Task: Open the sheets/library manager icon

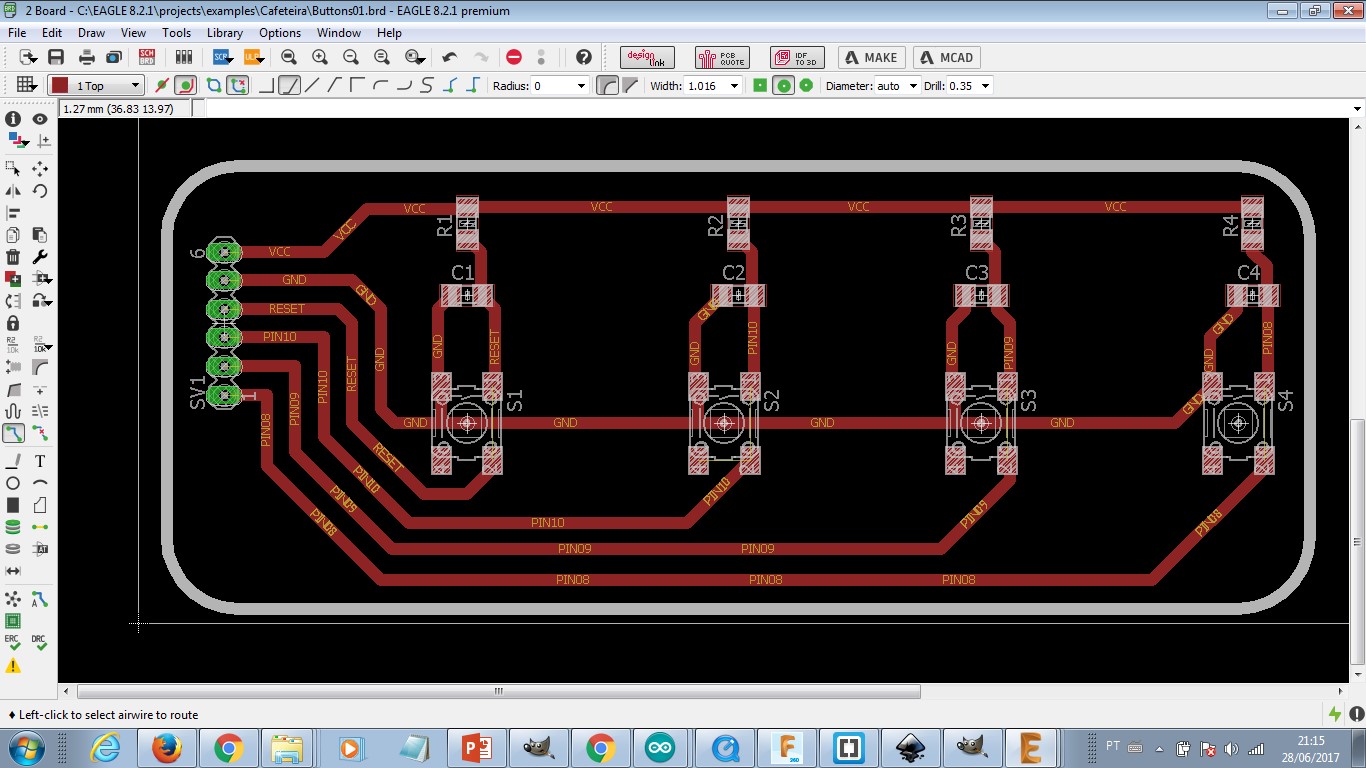Action: click(183, 58)
